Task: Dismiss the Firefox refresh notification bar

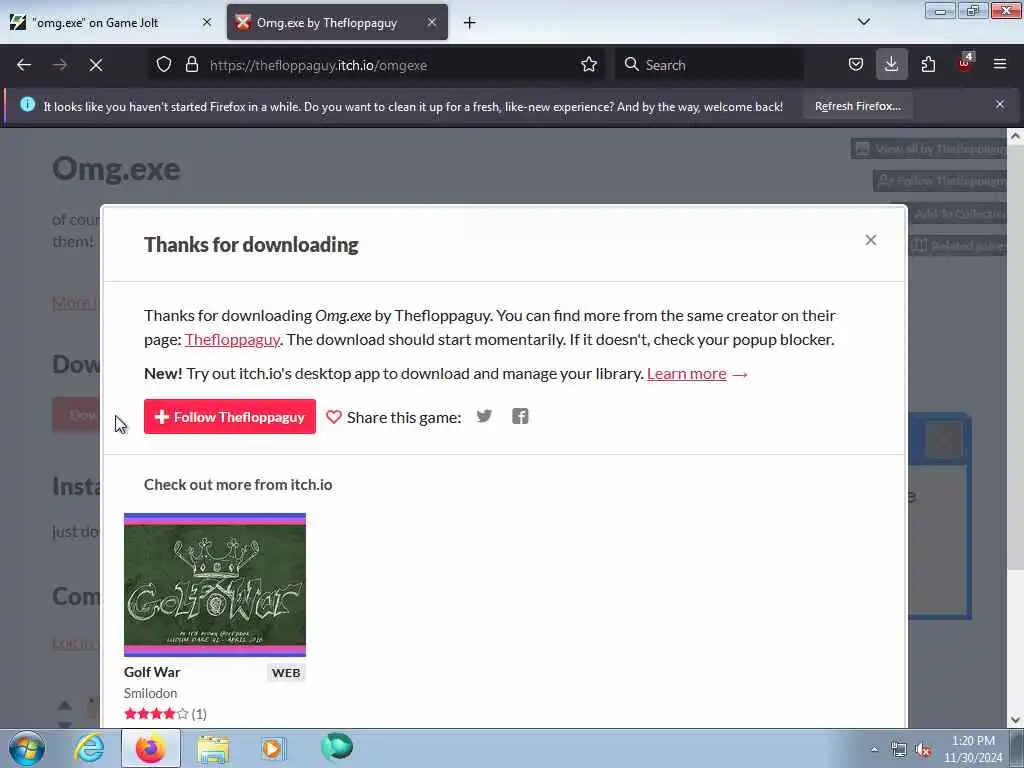Action: (x=1000, y=104)
